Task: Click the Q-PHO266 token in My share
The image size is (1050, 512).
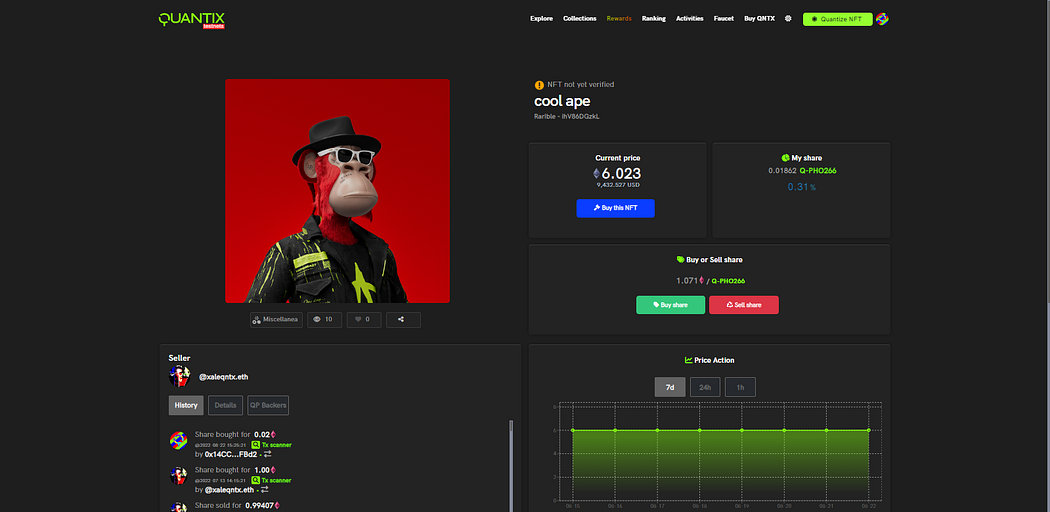Action: pos(818,171)
